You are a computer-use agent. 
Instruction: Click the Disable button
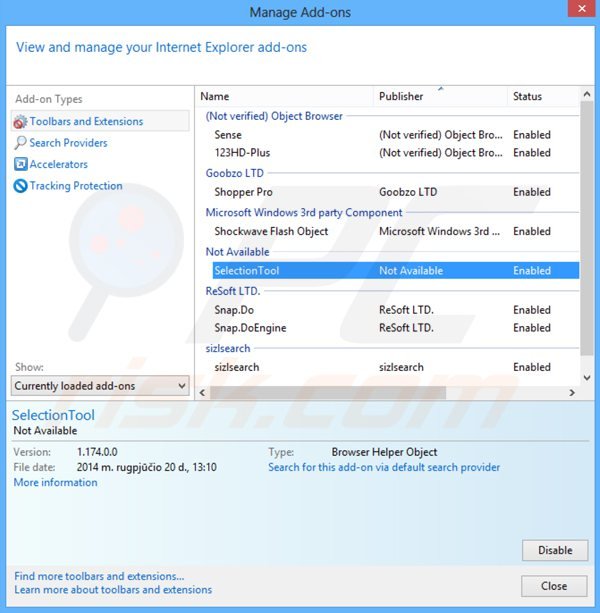click(x=555, y=550)
